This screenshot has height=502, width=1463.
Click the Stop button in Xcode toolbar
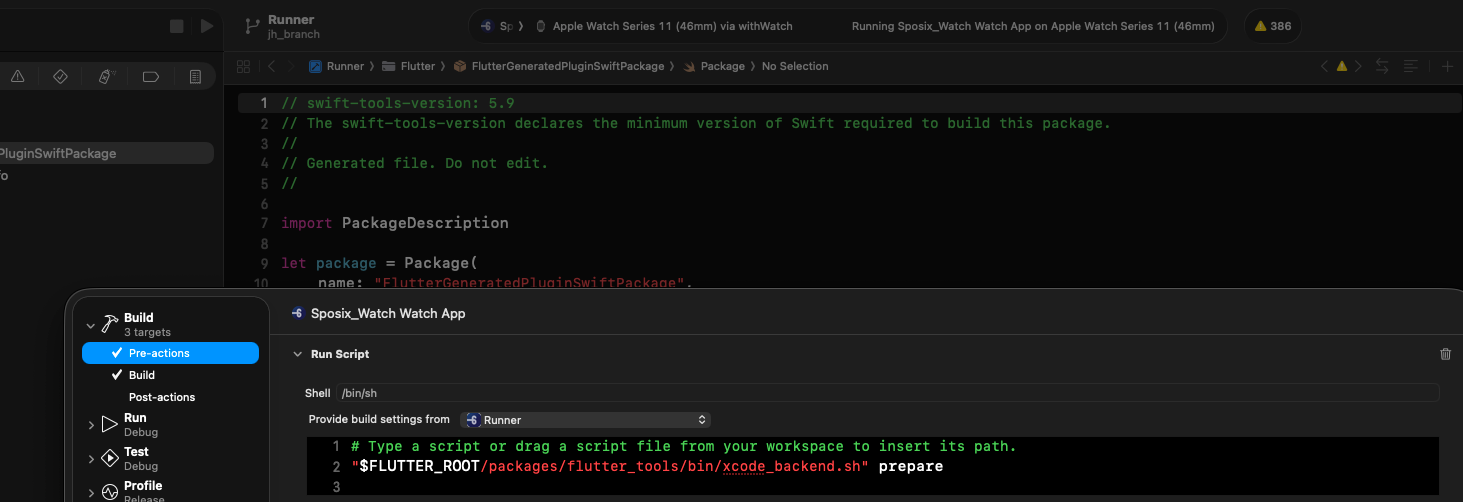[x=177, y=26]
